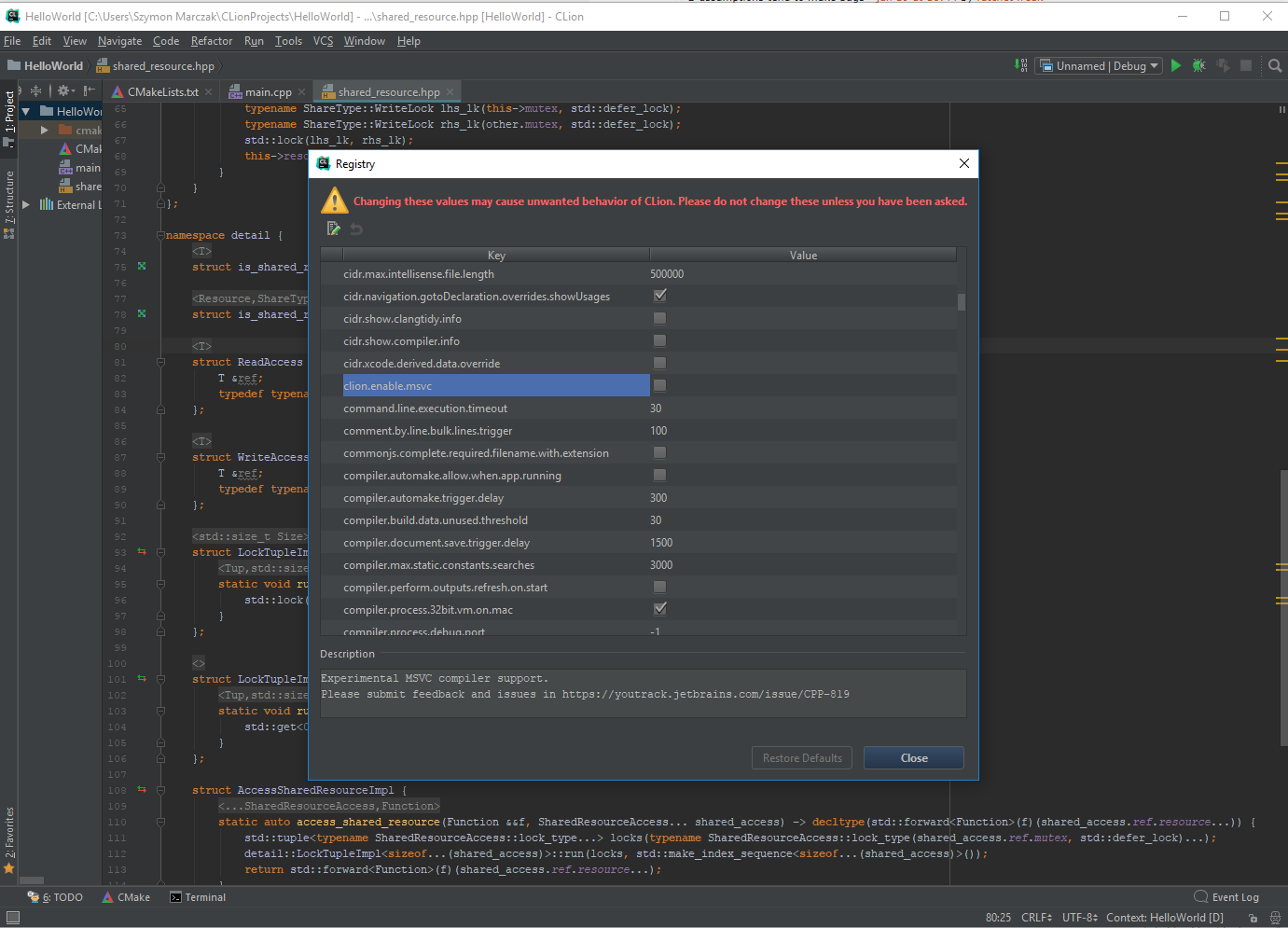Fold the namespace detail block
1288x928 pixels.
pos(160,235)
